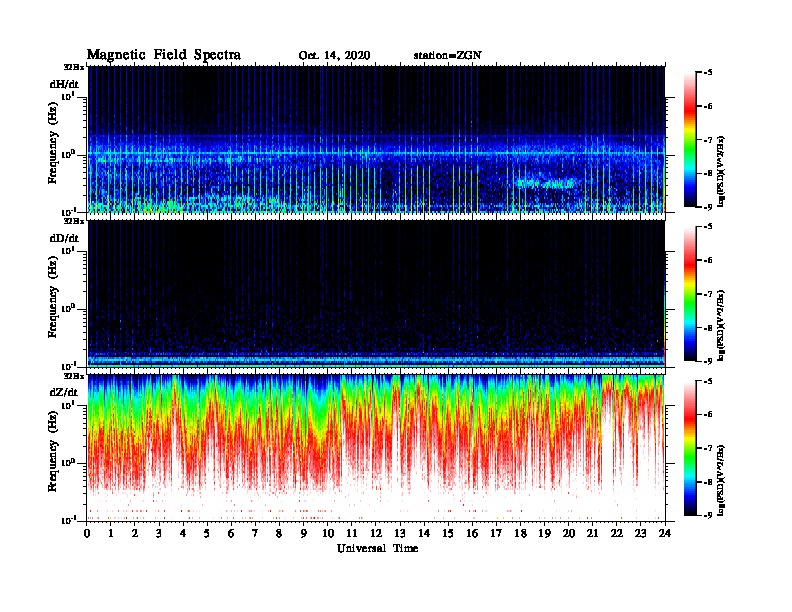
Task: Click the Frequency (Hz) label of dZ/dt panel
Action: (53, 451)
